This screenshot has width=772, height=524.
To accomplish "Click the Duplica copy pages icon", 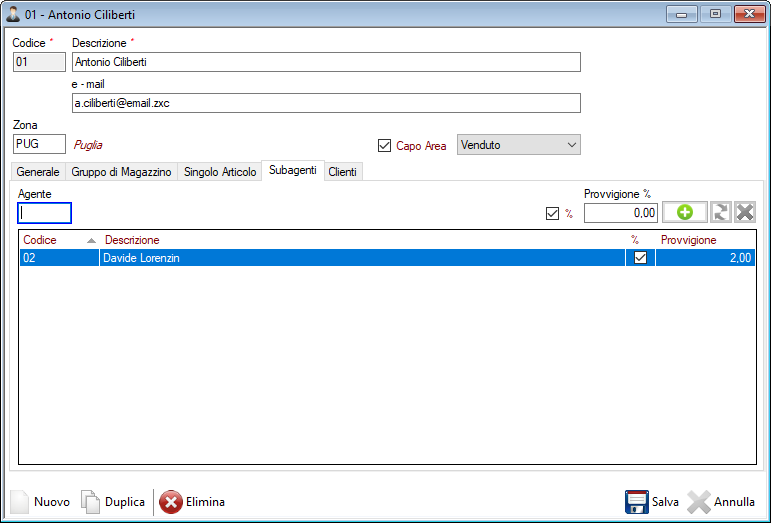I will [x=91, y=502].
